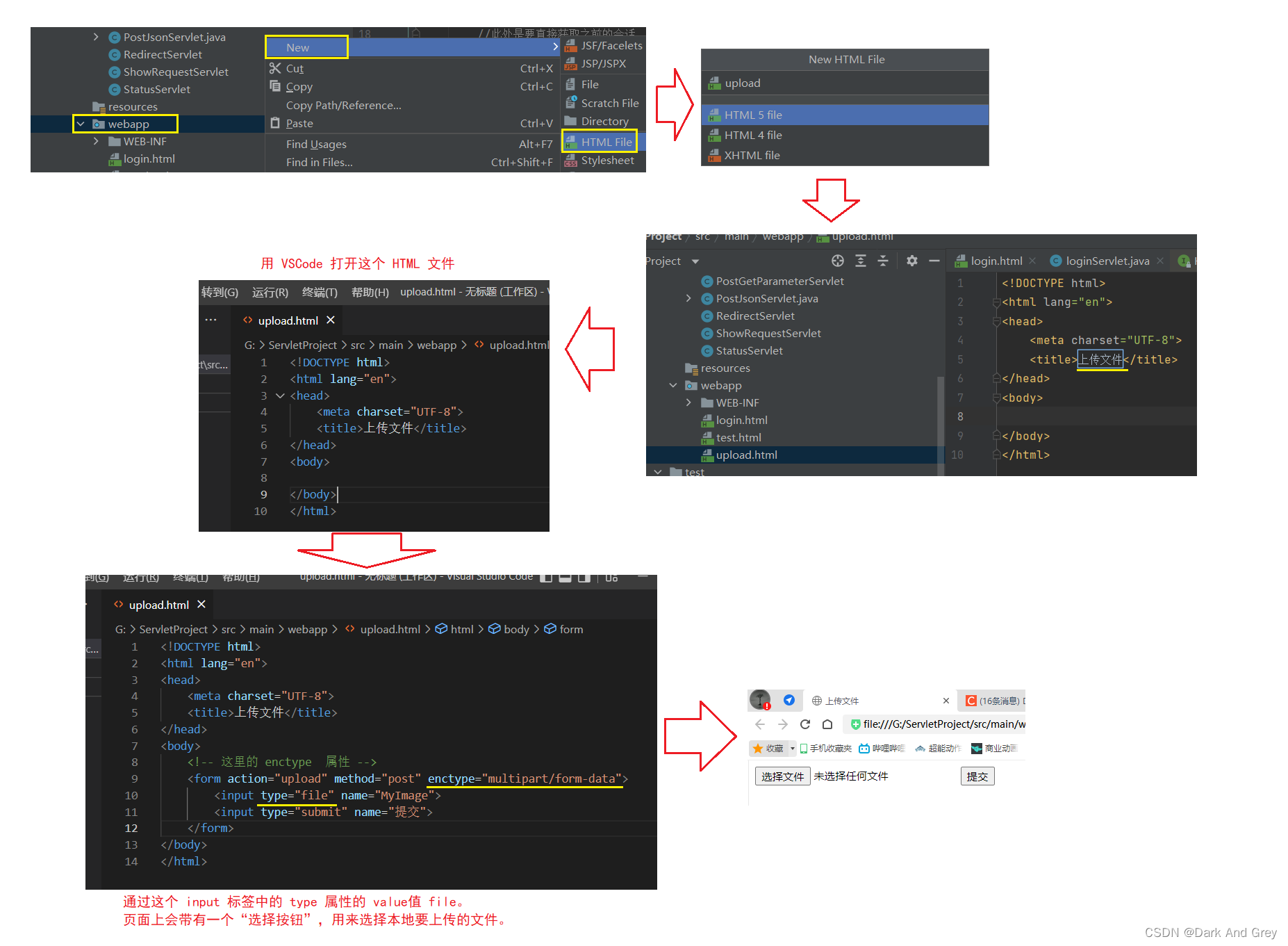Click the browser forward arrow
The width and height of the screenshot is (1288, 946).
click(x=783, y=724)
